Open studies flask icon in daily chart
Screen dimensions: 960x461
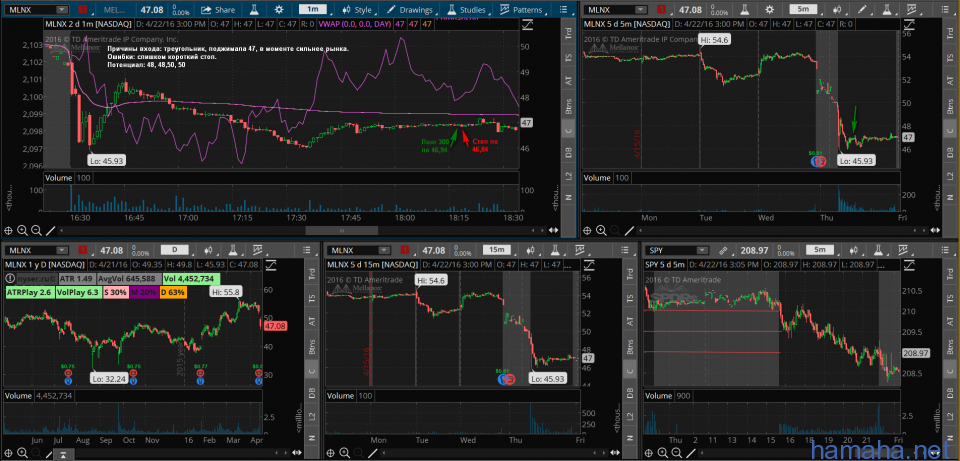(x=233, y=250)
